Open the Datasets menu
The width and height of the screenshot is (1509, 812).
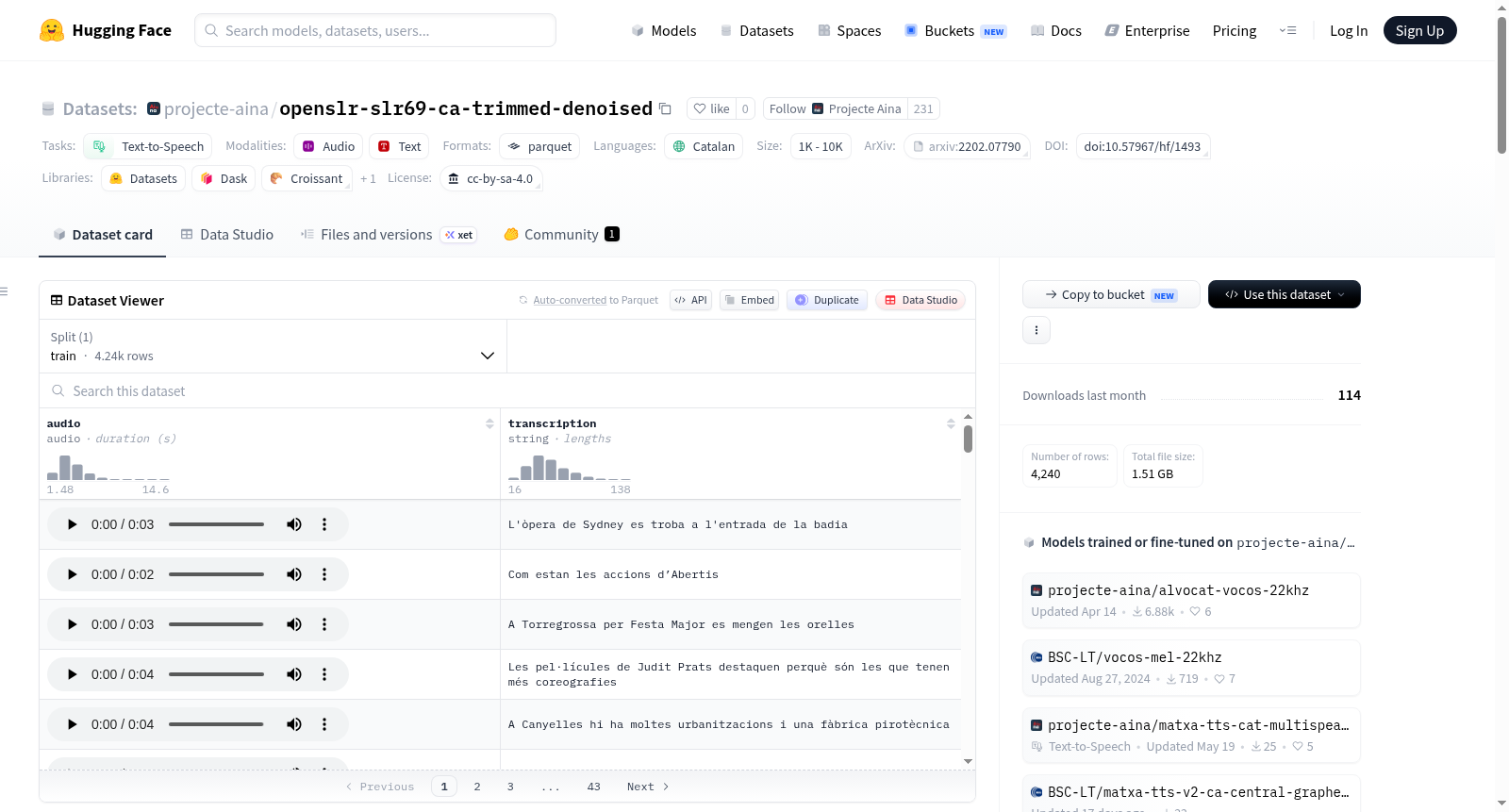click(x=756, y=30)
